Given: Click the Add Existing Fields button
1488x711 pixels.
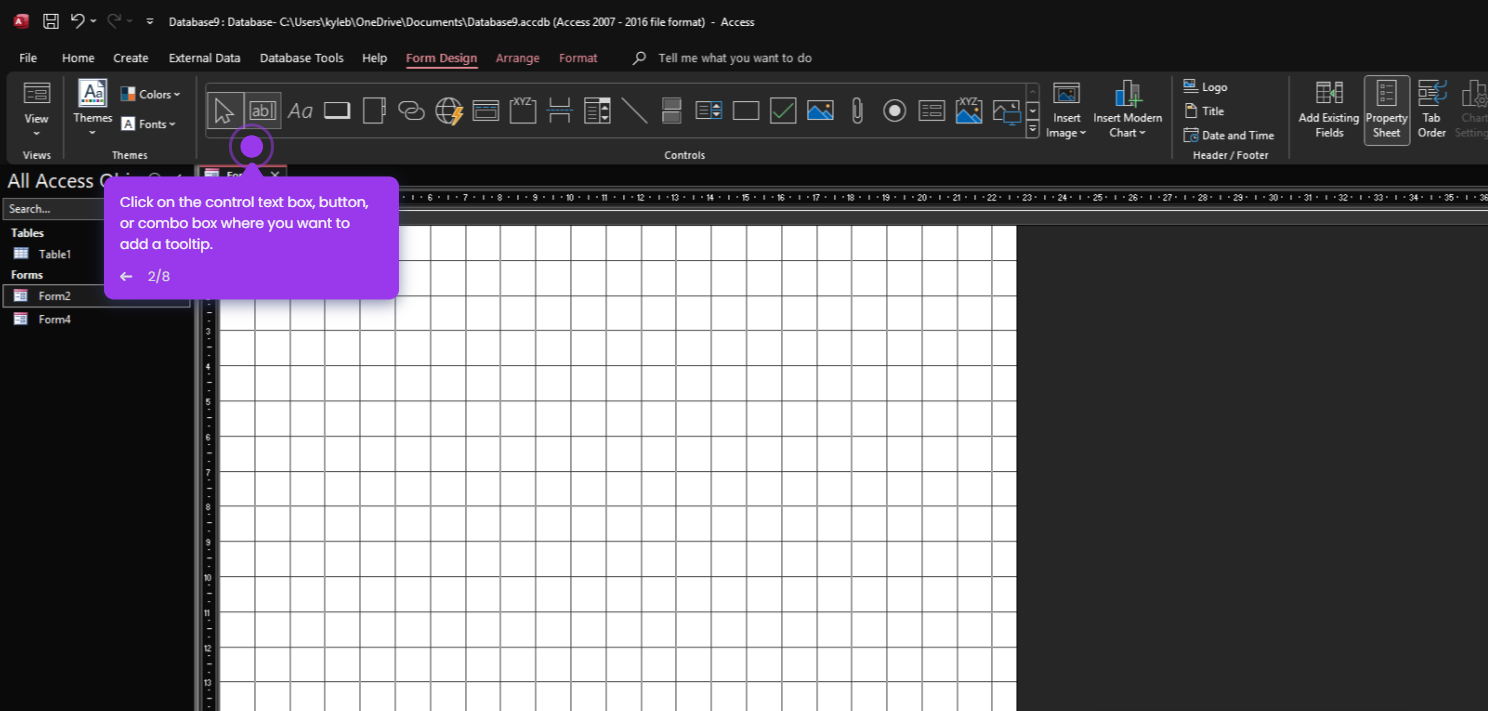Looking at the screenshot, I should coord(1329,110).
